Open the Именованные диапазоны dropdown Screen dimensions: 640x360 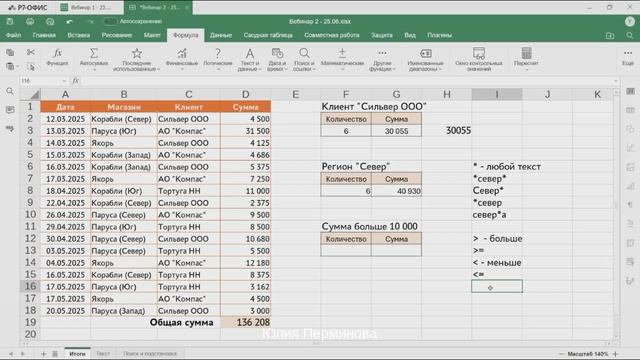tap(425, 59)
